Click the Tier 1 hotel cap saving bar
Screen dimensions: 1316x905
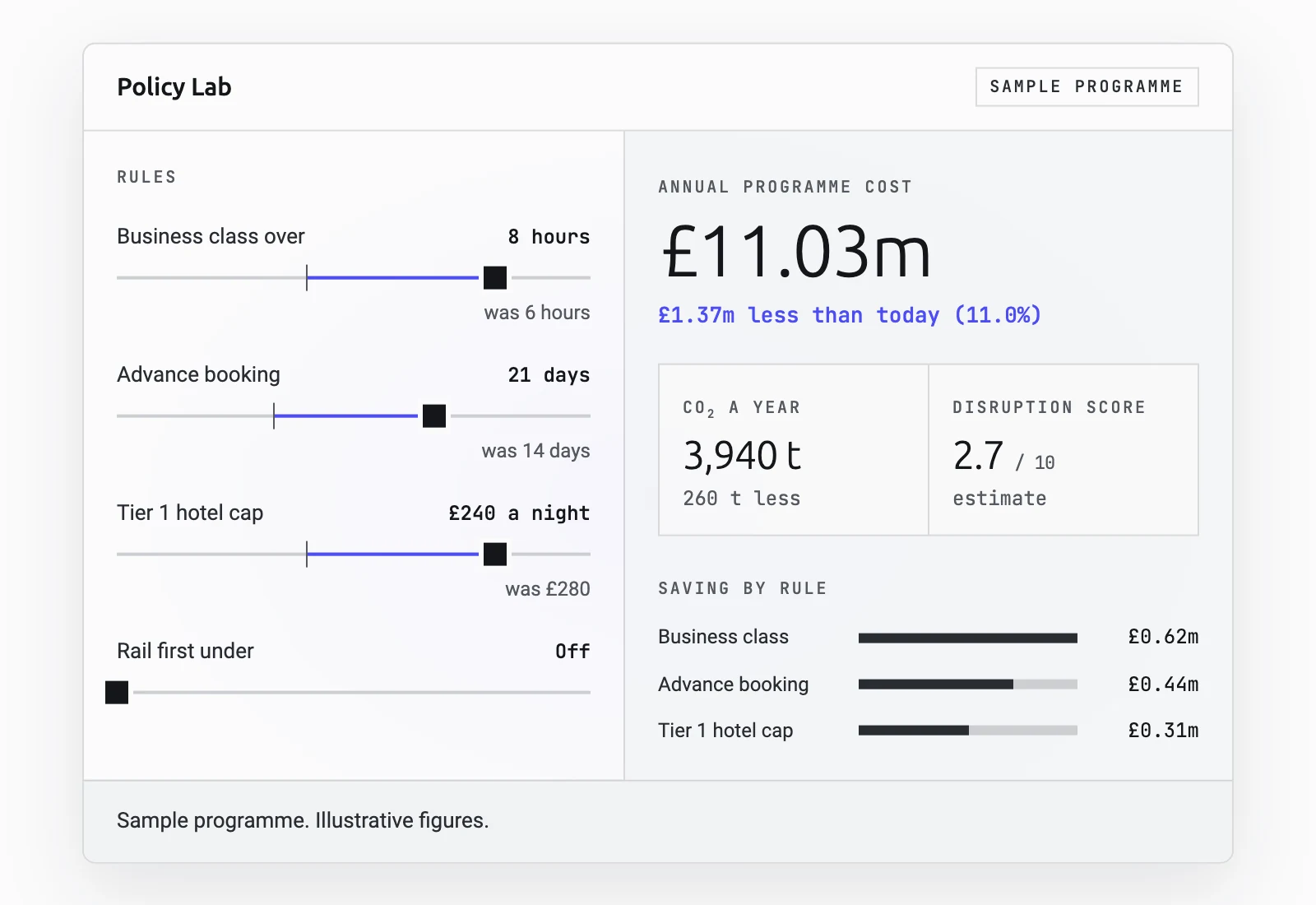[x=967, y=730]
